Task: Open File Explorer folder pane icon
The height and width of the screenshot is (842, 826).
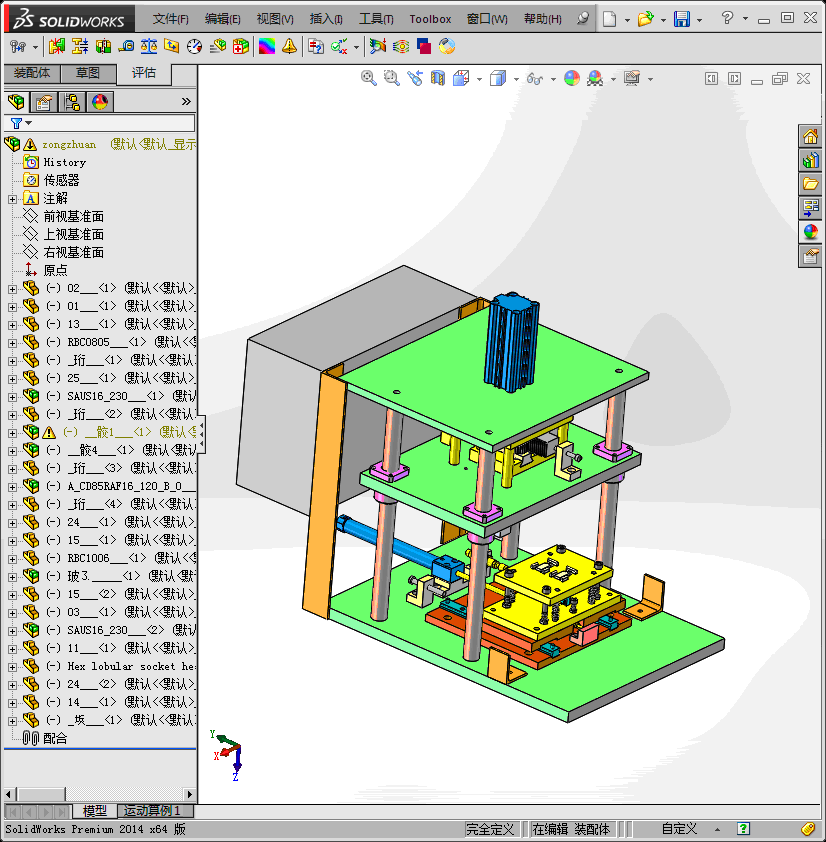Action: 810,184
